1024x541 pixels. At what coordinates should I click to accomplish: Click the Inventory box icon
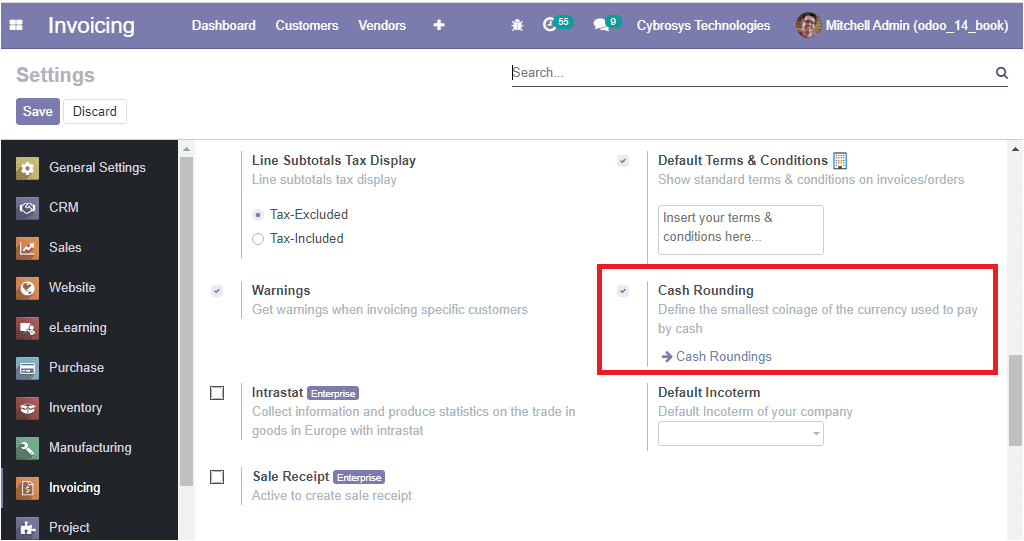click(x=27, y=408)
